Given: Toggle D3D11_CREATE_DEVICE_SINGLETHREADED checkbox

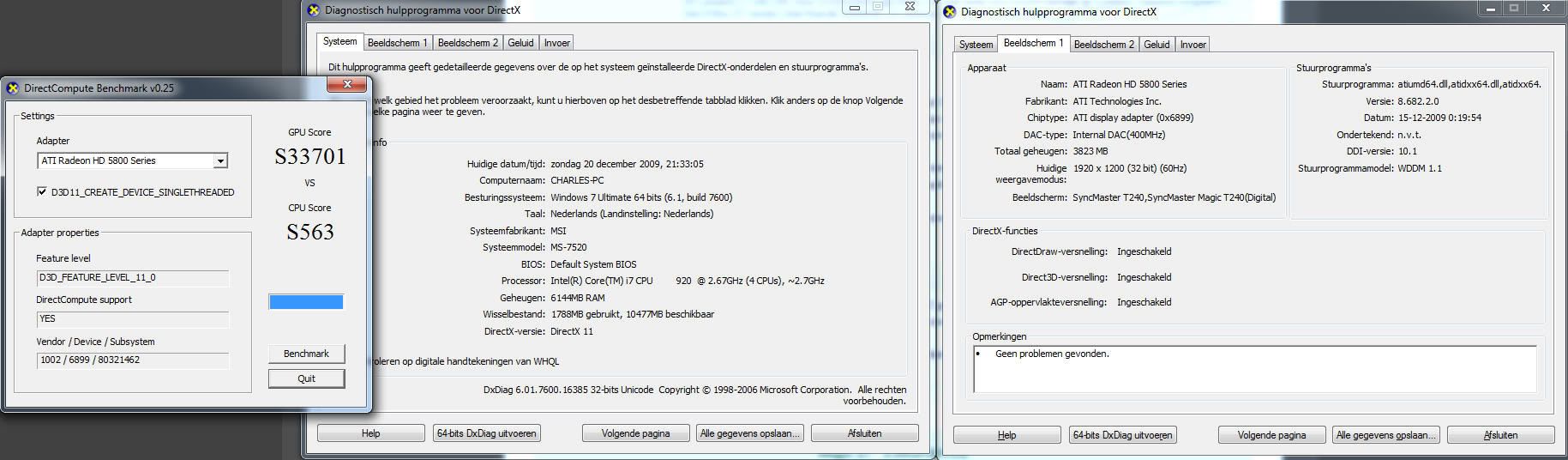Looking at the screenshot, I should tap(42, 192).
